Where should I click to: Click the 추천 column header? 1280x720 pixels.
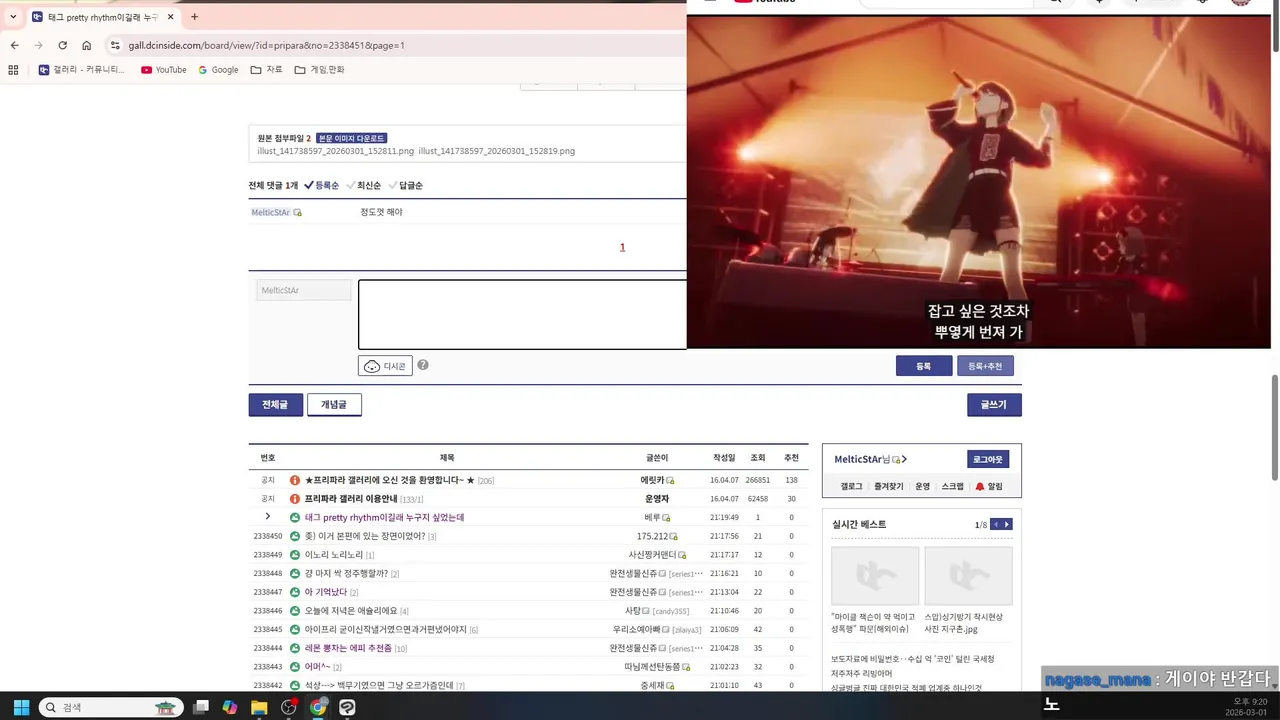tap(791, 457)
